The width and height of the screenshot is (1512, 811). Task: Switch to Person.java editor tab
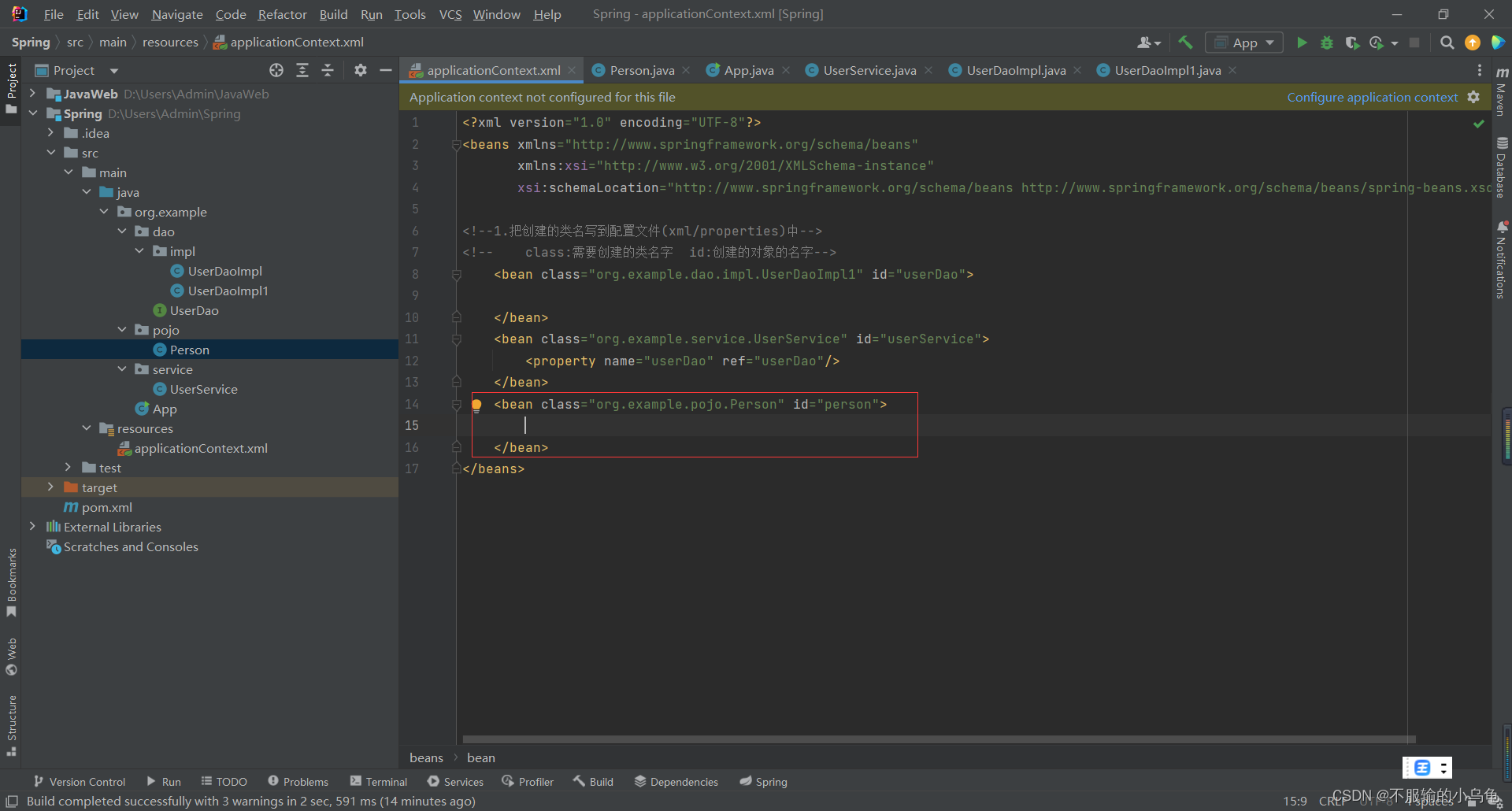click(x=641, y=70)
